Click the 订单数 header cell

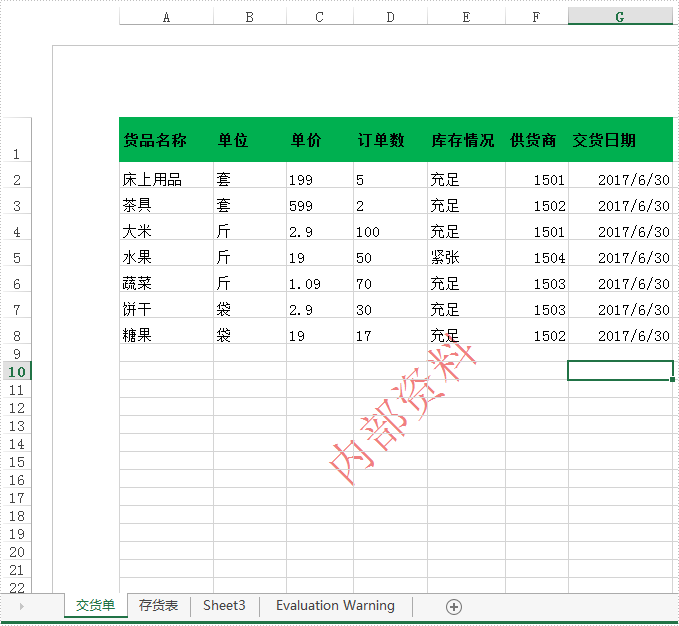[x=390, y=139]
